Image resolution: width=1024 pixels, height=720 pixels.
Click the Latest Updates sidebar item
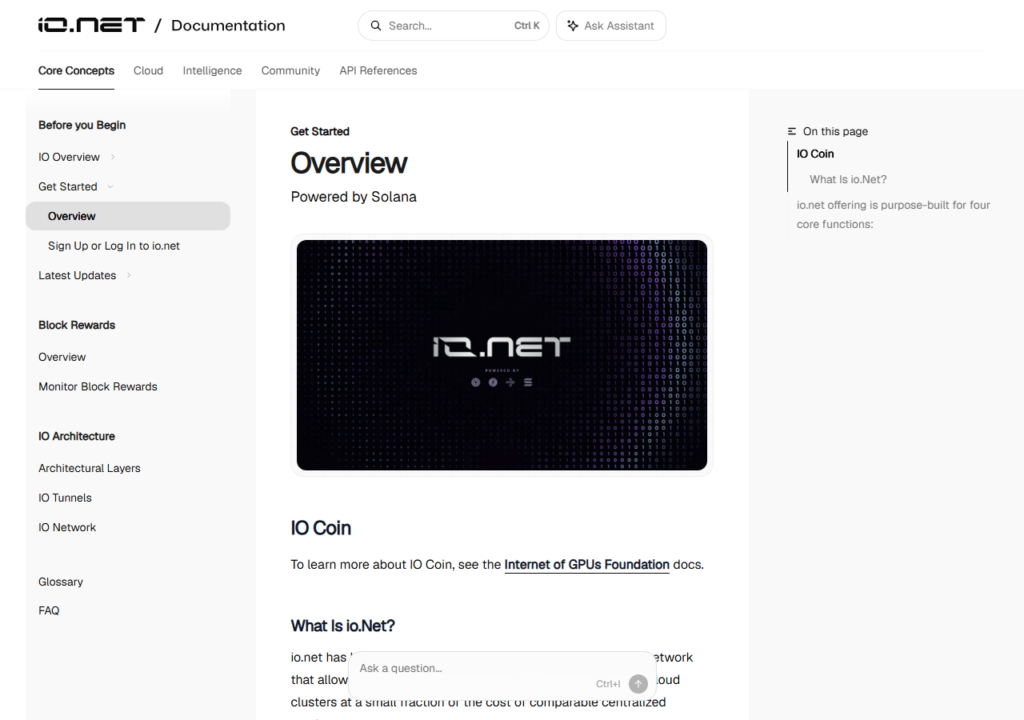77,275
